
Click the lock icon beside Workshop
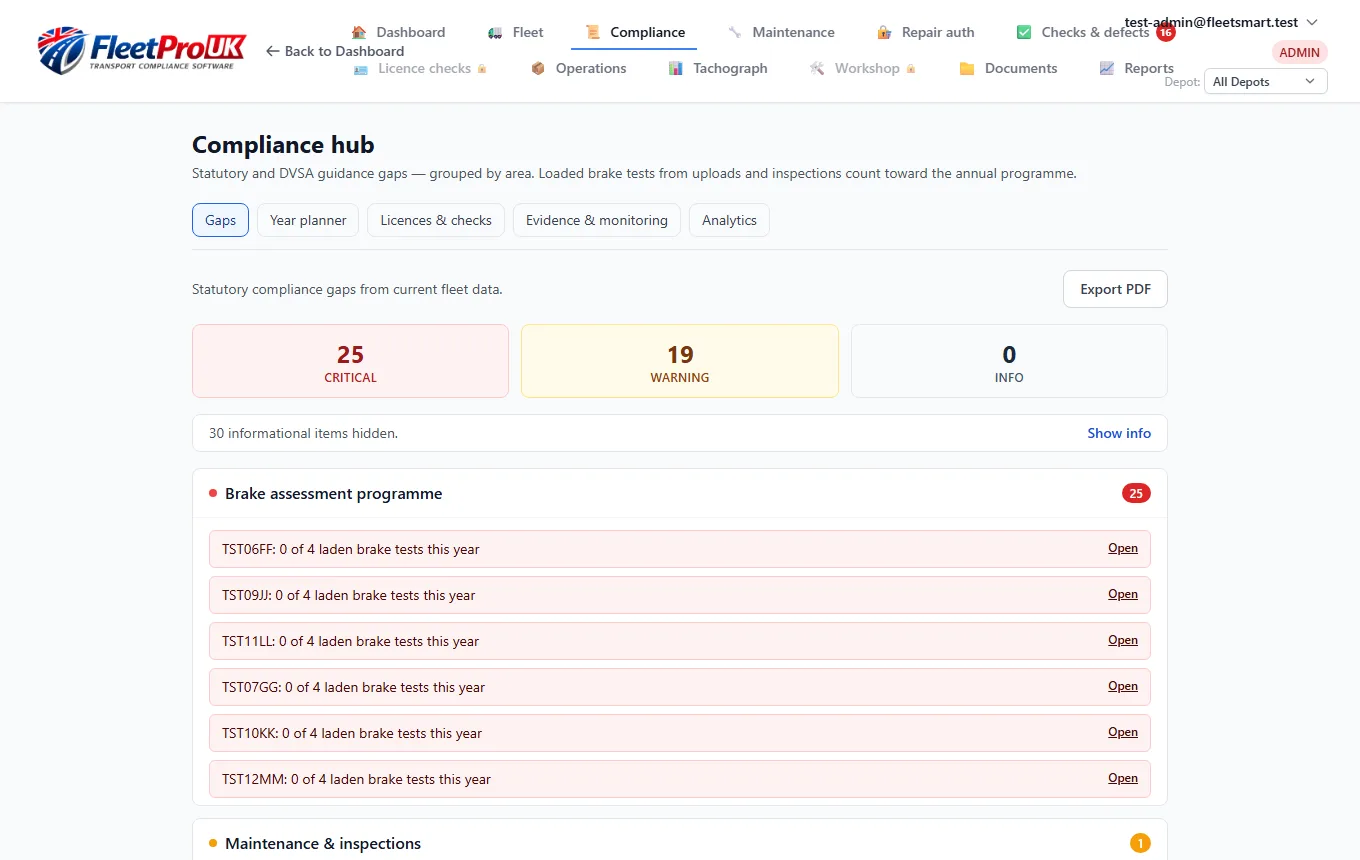(910, 69)
